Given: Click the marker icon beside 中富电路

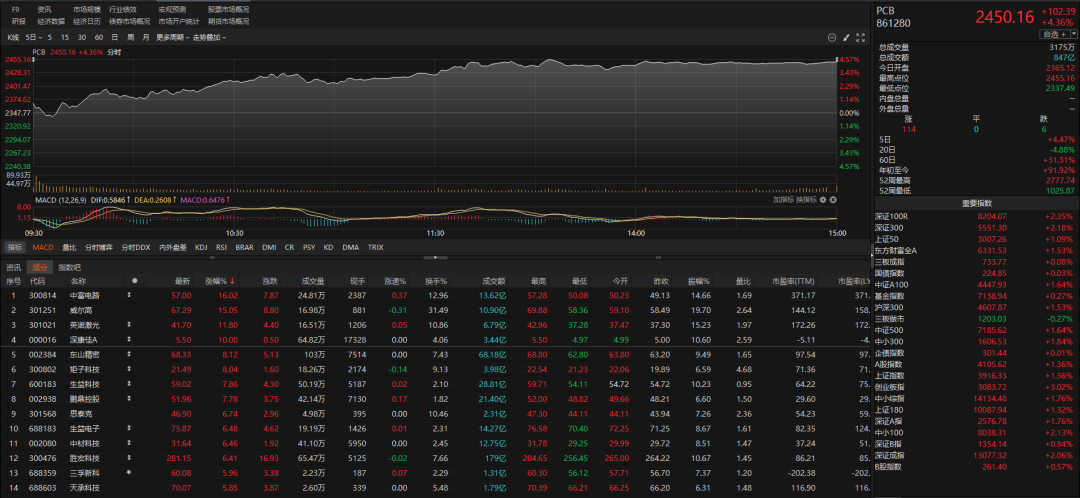Looking at the screenshot, I should (x=128, y=296).
